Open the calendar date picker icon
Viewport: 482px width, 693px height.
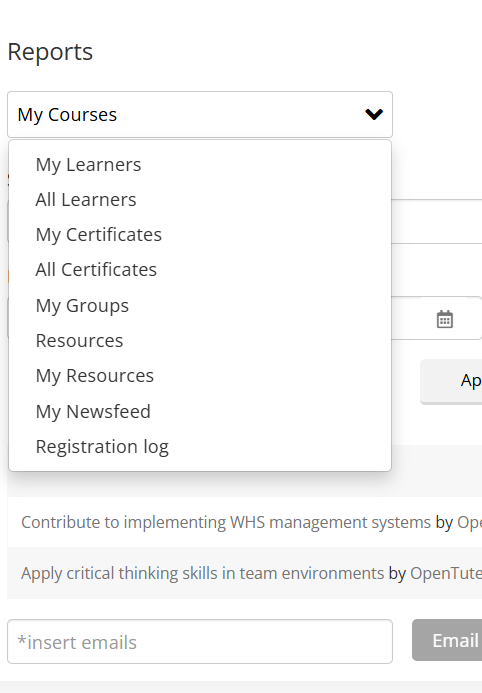[x=444, y=319]
